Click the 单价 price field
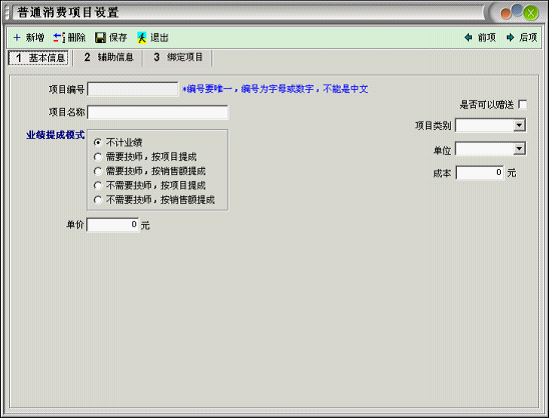 [113, 224]
